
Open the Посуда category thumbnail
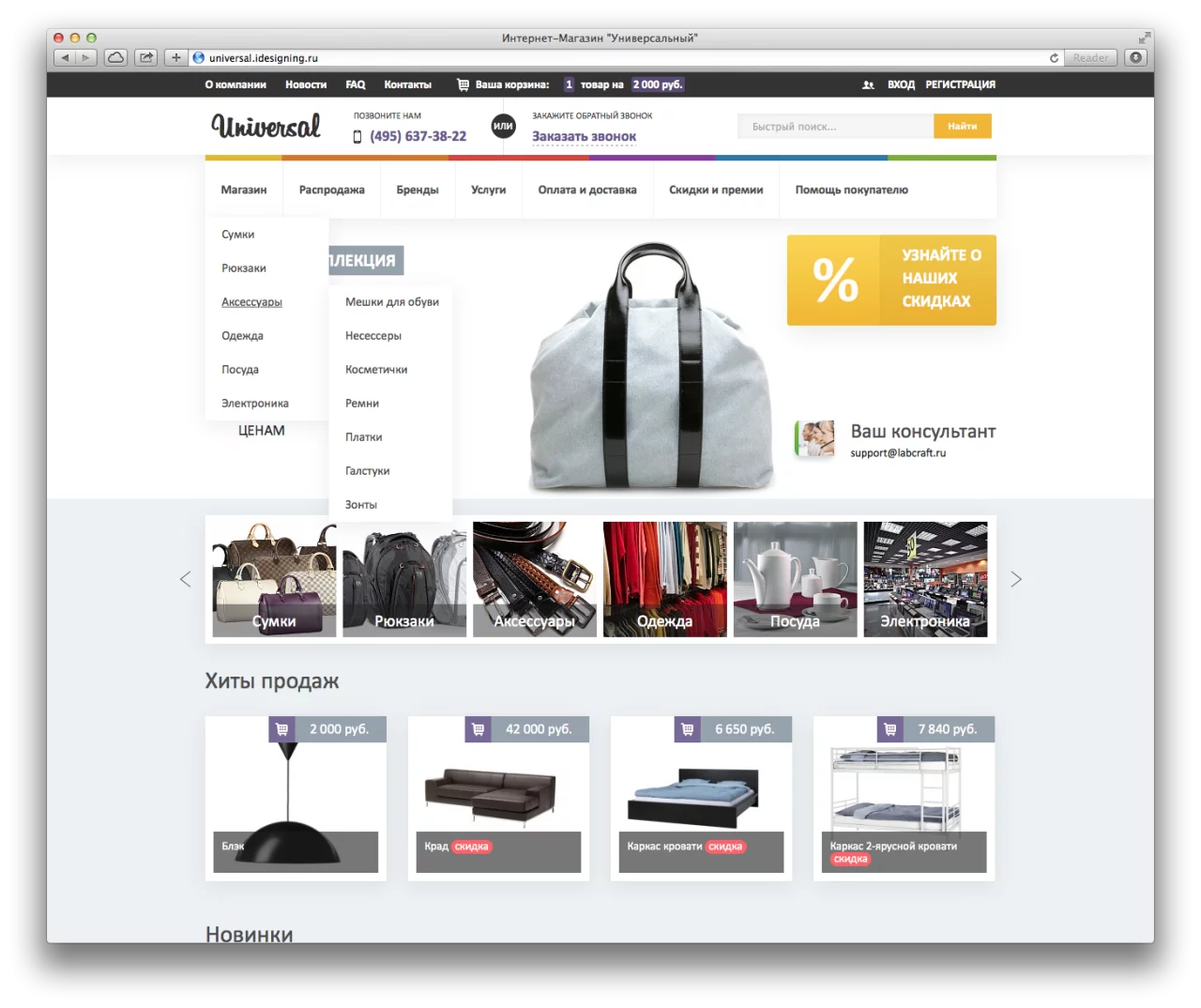click(795, 579)
